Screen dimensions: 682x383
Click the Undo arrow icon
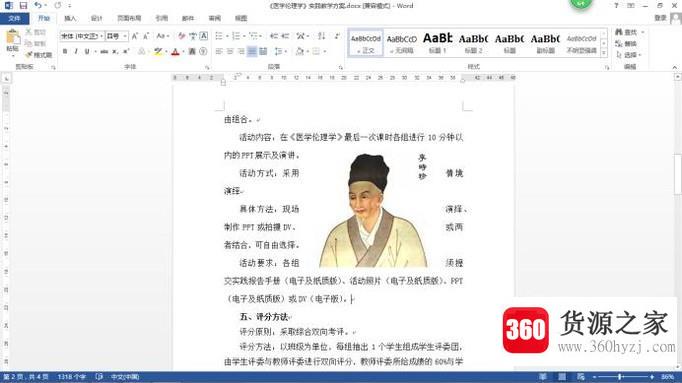click(38, 6)
